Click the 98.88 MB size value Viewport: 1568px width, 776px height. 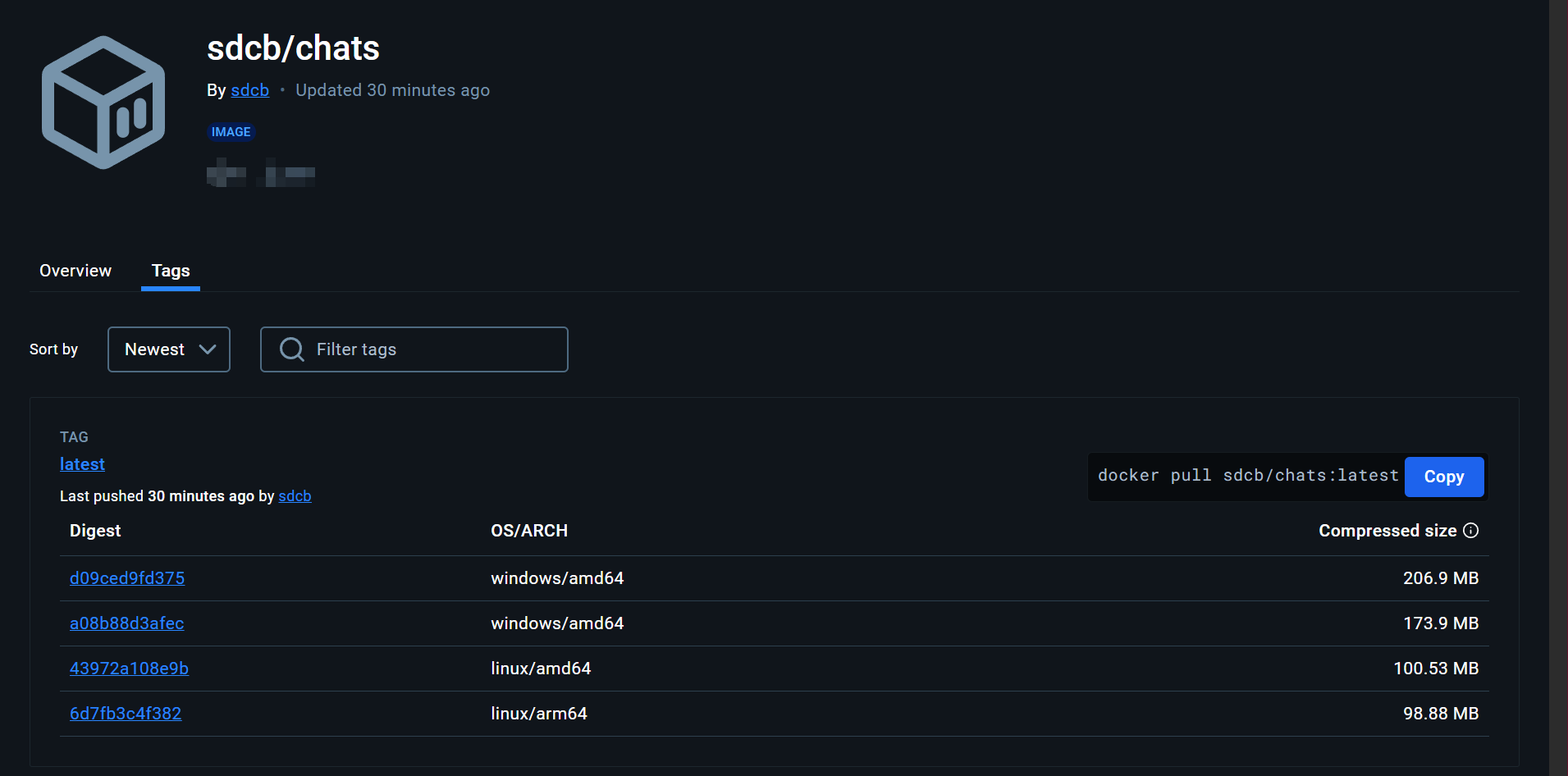[1441, 714]
